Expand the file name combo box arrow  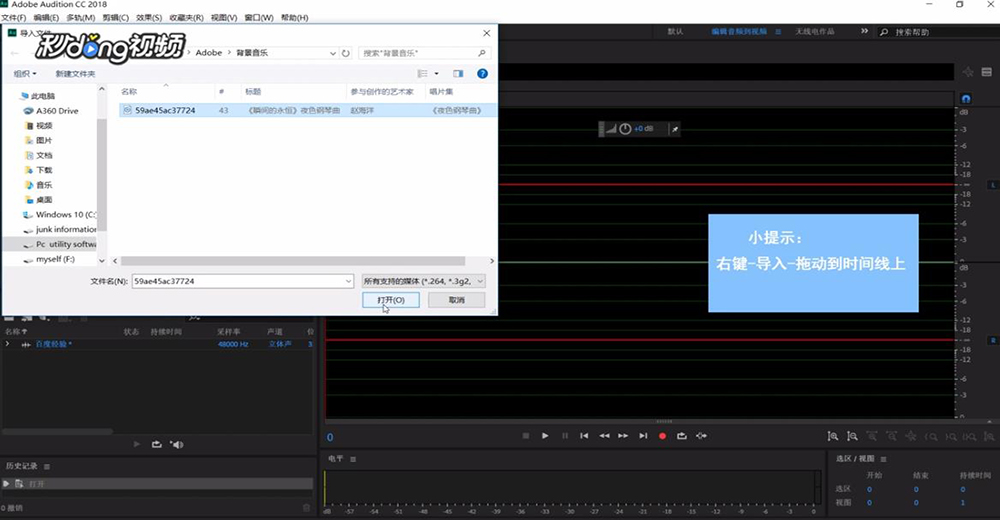(x=348, y=281)
